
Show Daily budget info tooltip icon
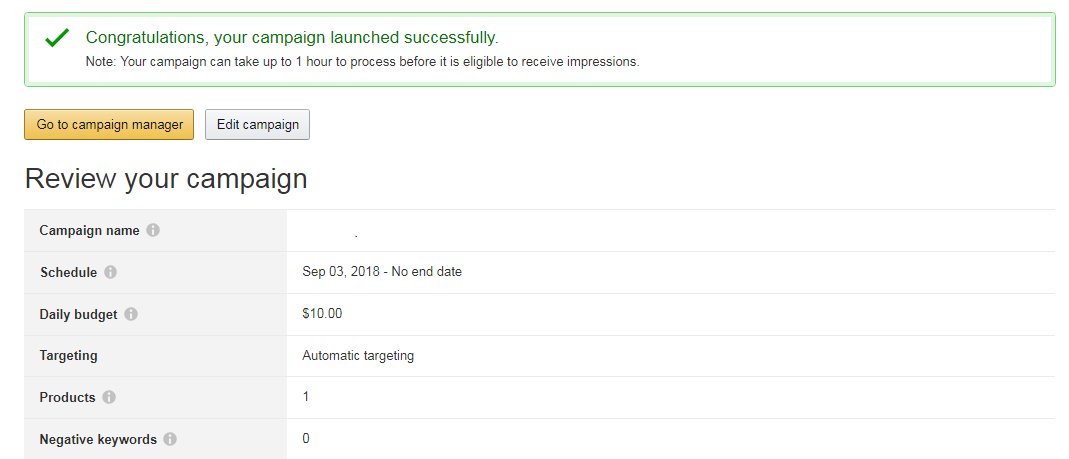[x=132, y=314]
